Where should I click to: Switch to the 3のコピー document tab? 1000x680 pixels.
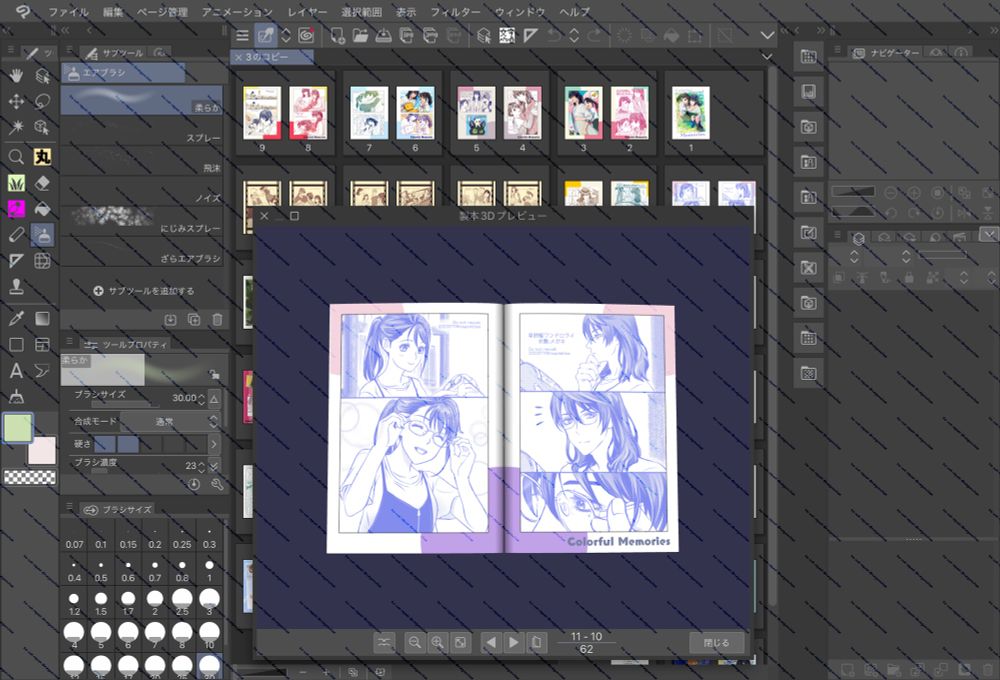[272, 57]
